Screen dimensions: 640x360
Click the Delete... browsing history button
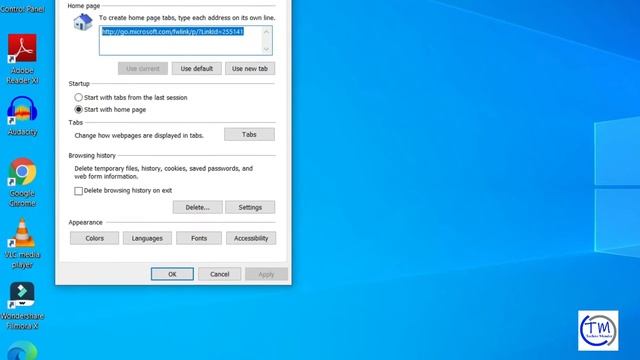198,207
